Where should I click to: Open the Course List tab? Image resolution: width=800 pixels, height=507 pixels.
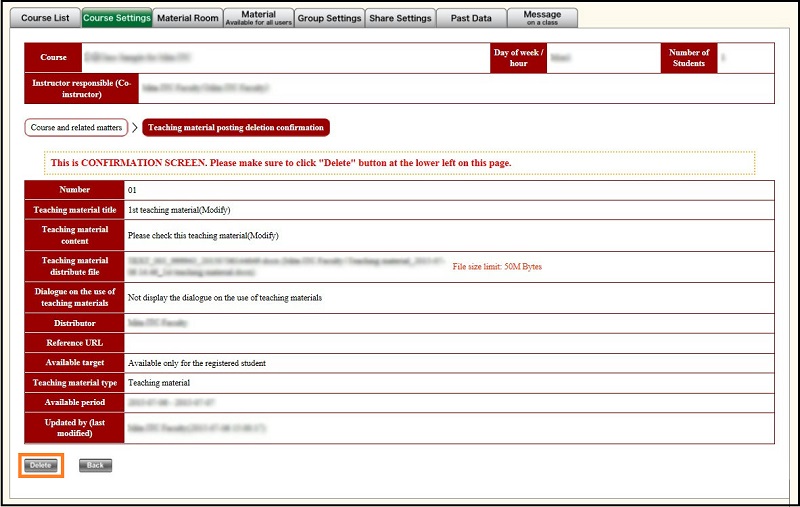point(46,18)
